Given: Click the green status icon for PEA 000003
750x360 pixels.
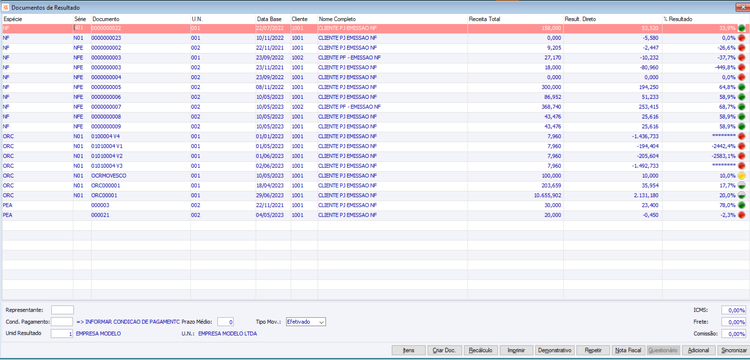Looking at the screenshot, I should pyautogui.click(x=741, y=205).
